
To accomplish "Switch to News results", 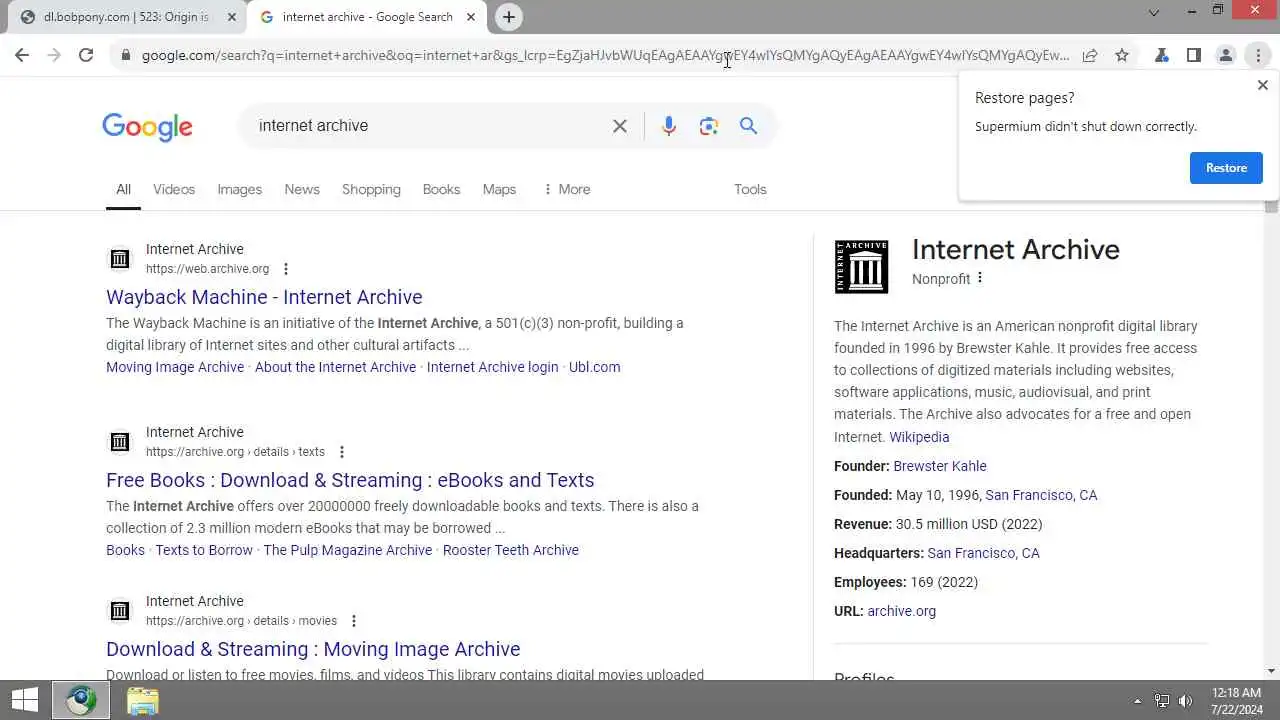I will coord(302,189).
